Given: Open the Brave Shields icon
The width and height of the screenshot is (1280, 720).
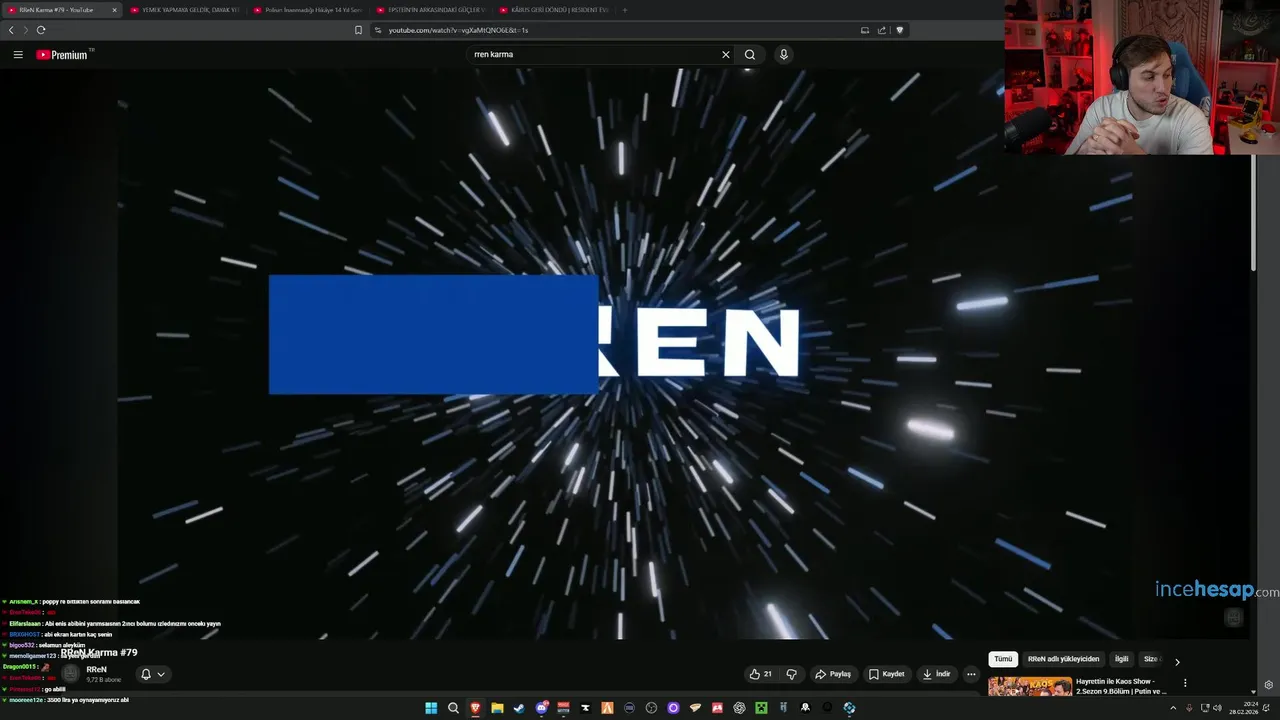Looking at the screenshot, I should pyautogui.click(x=900, y=30).
